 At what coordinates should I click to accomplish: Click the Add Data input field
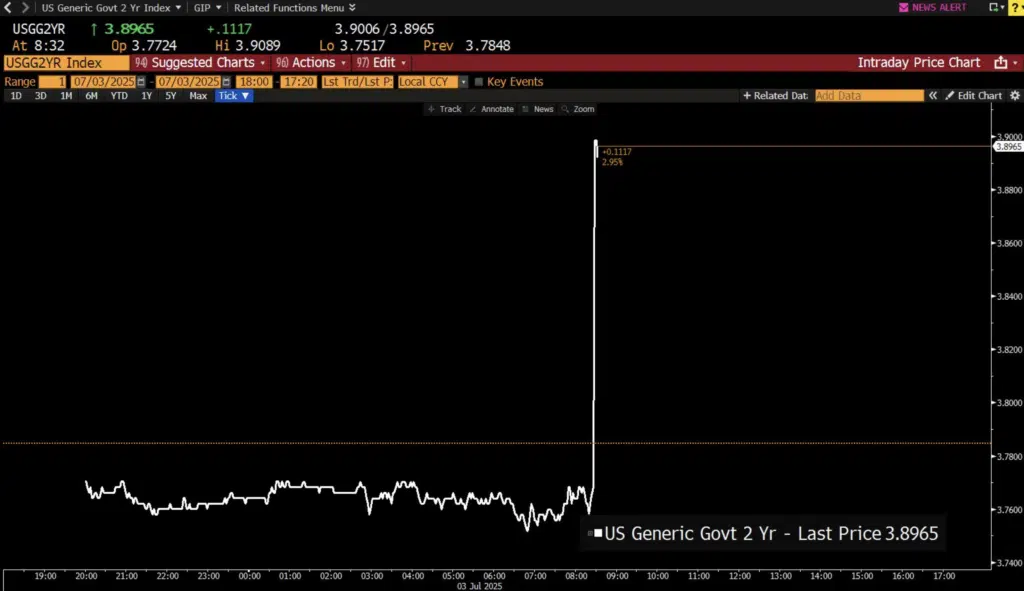coord(868,96)
